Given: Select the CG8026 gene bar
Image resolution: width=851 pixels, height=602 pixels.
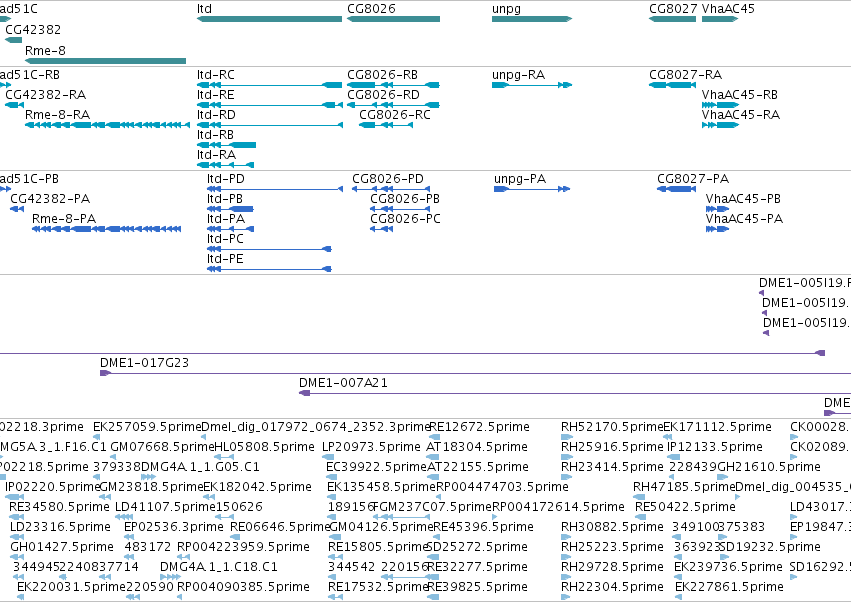Looking at the screenshot, I should [393, 19].
